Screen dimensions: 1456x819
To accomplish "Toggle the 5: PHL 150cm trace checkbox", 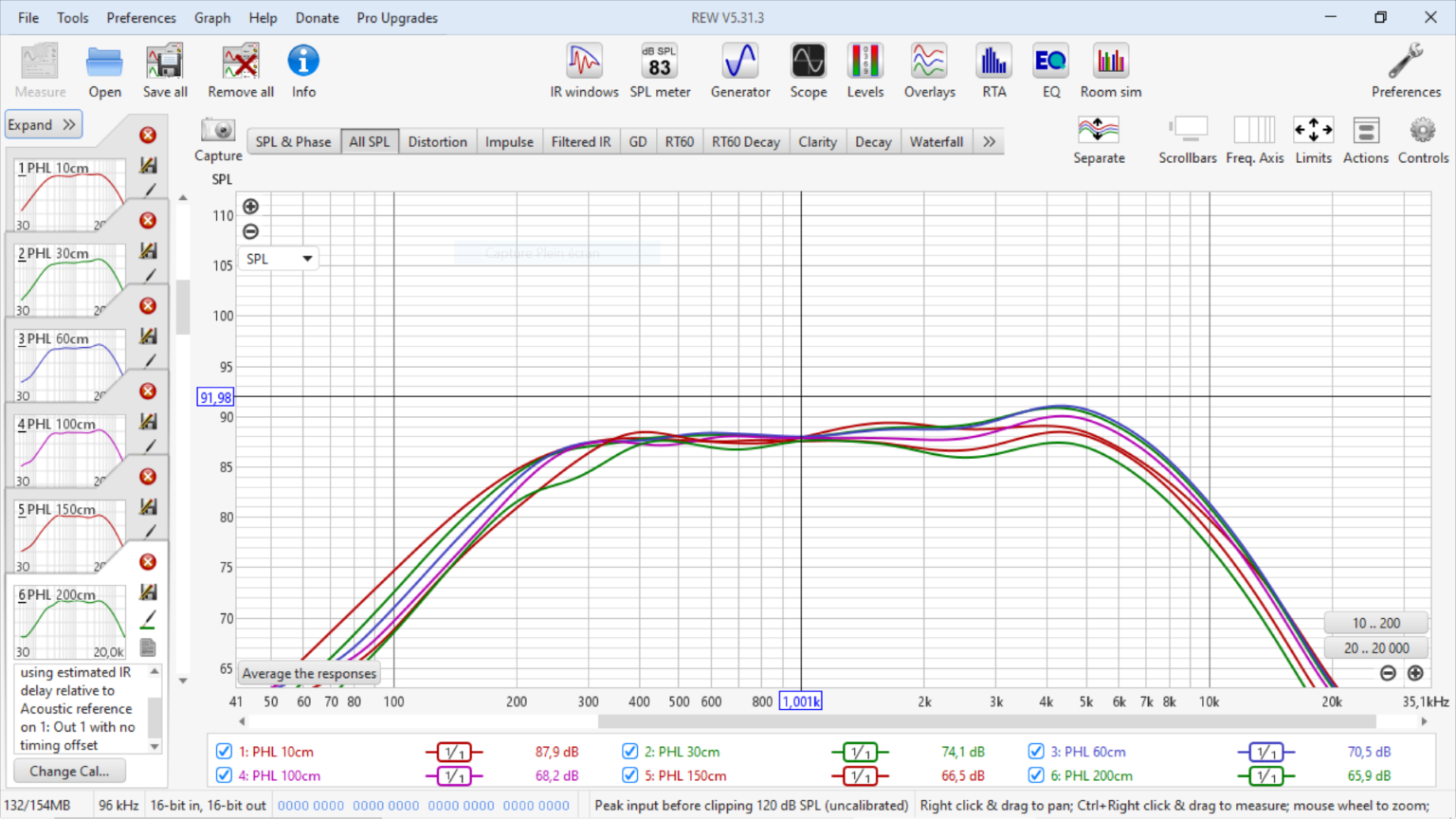I will 629,775.
